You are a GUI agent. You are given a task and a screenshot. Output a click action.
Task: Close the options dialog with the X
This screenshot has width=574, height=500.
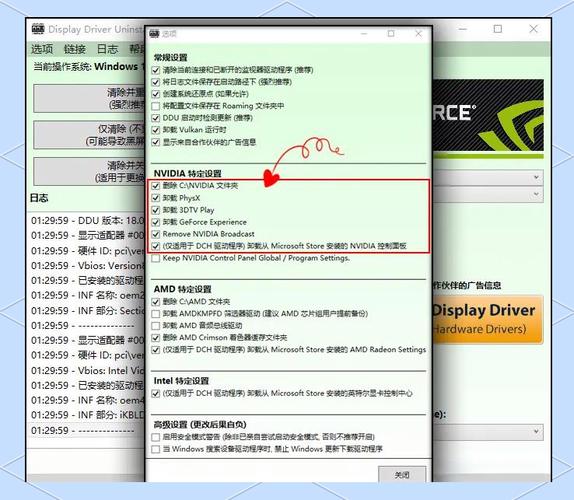tap(418, 34)
